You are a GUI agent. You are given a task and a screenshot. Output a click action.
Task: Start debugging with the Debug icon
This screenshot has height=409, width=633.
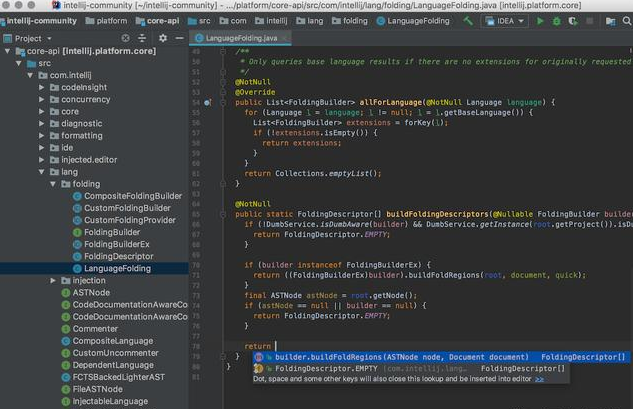point(558,20)
